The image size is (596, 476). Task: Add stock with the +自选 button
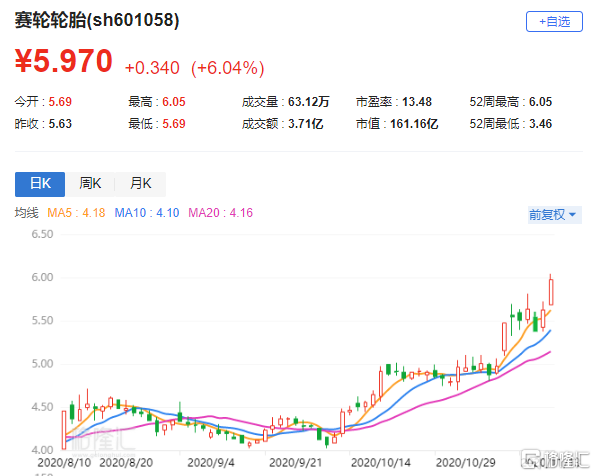click(554, 22)
